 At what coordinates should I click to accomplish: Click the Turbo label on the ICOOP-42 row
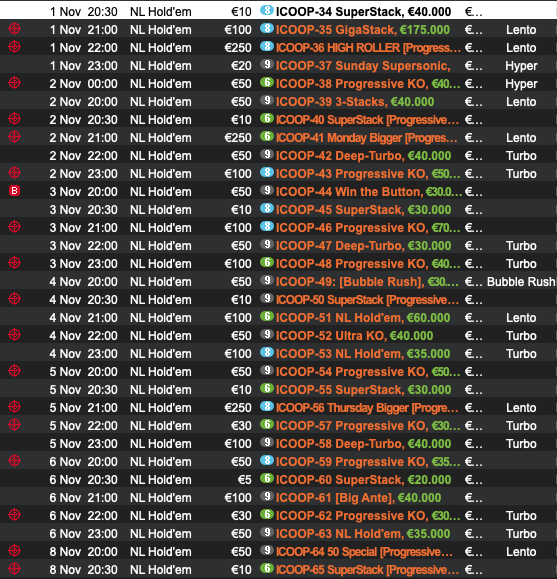point(521,156)
